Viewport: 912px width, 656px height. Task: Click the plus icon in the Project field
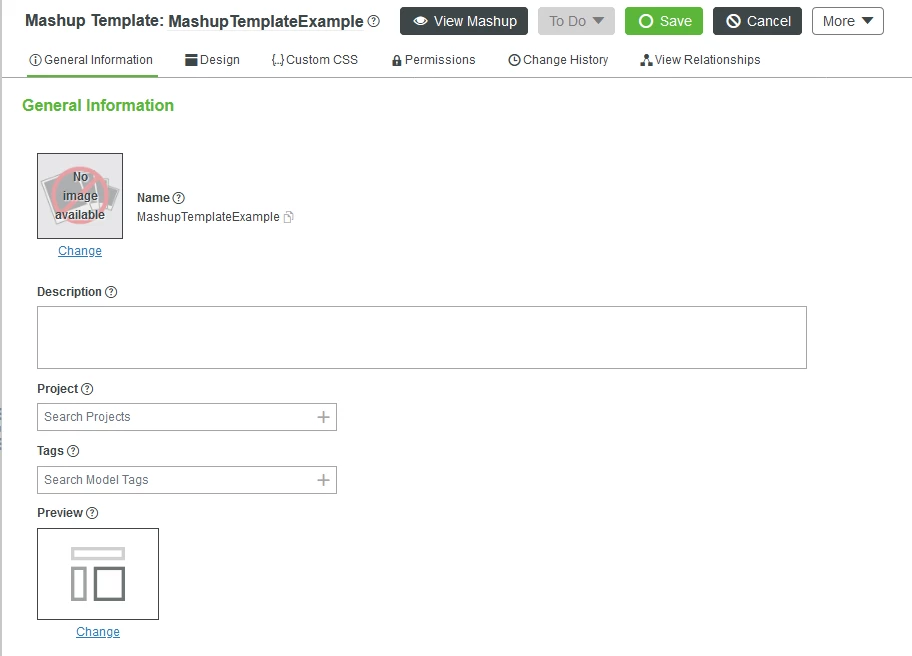[x=324, y=416]
